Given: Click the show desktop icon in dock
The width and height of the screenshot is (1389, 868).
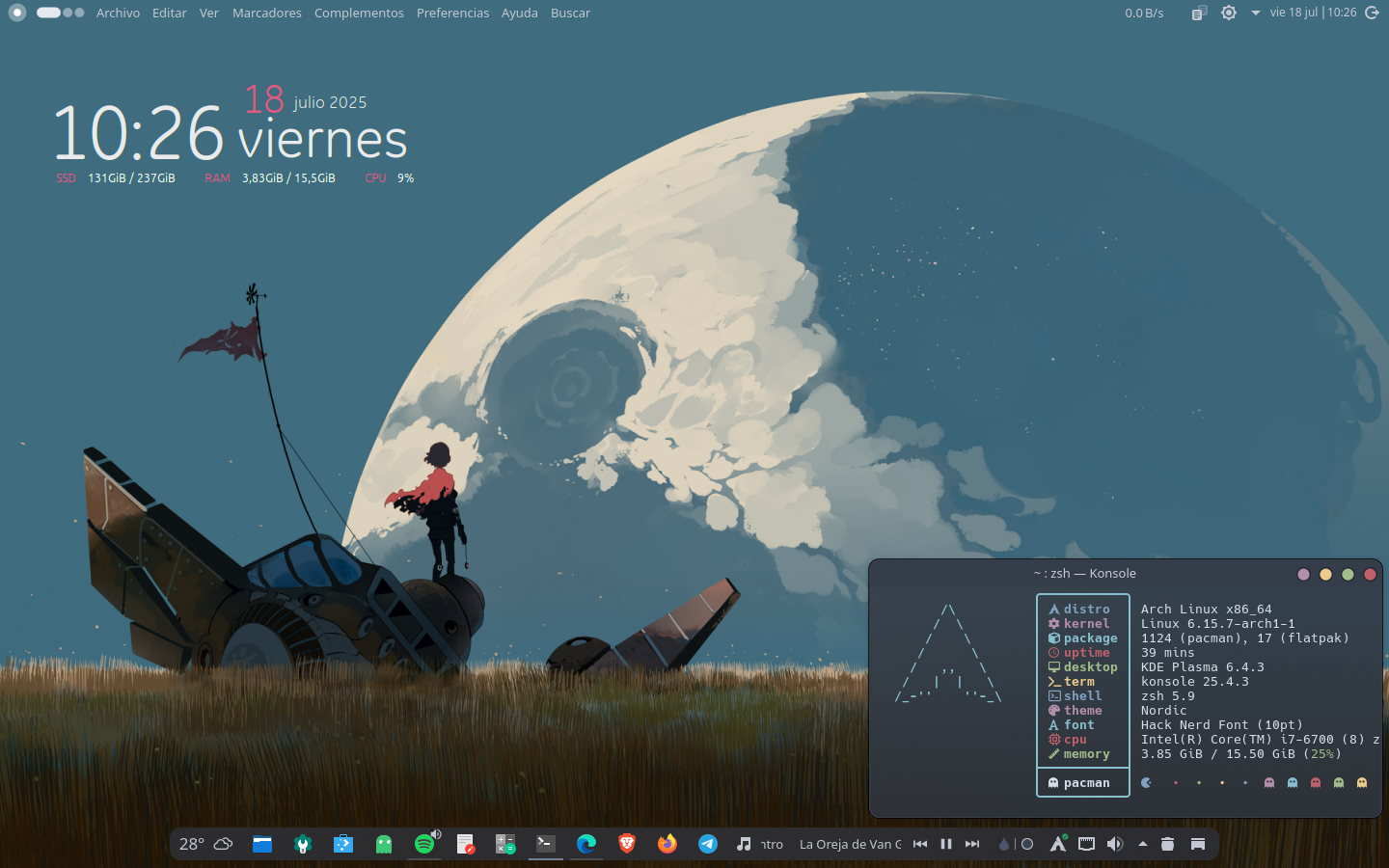Looking at the screenshot, I should (1198, 844).
